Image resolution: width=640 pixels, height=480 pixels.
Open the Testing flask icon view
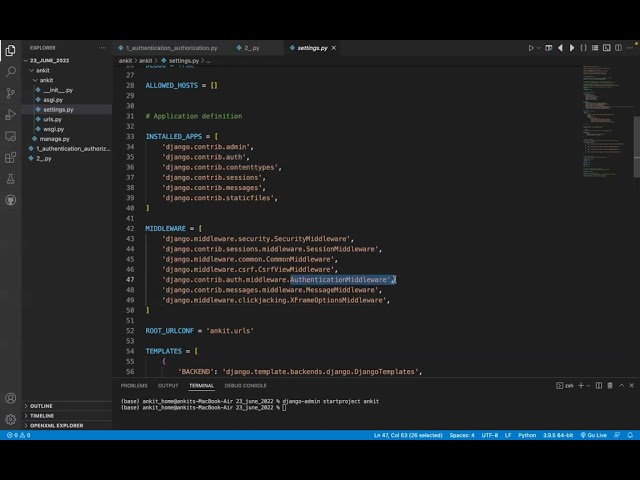pyautogui.click(x=11, y=178)
